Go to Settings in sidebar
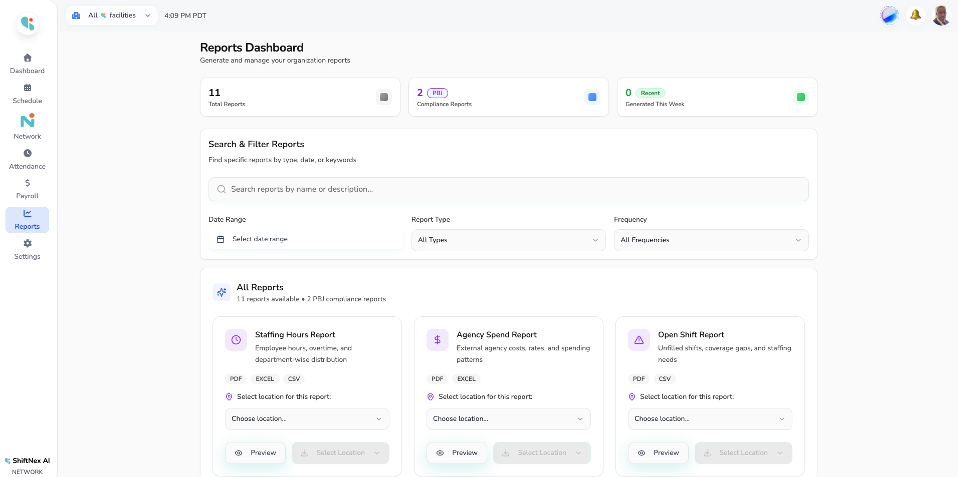 [27, 249]
